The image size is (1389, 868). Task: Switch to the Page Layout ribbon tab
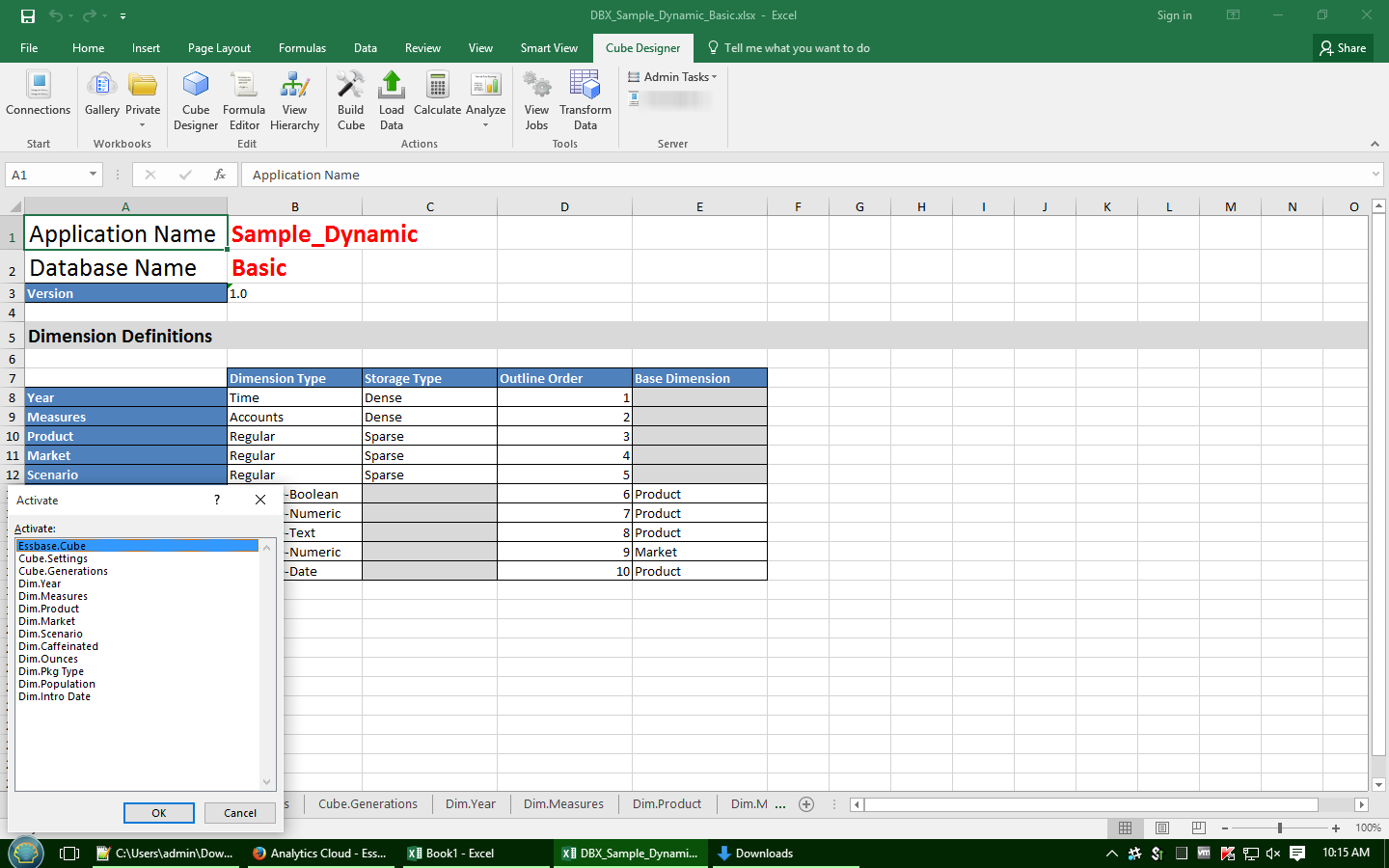(x=219, y=48)
